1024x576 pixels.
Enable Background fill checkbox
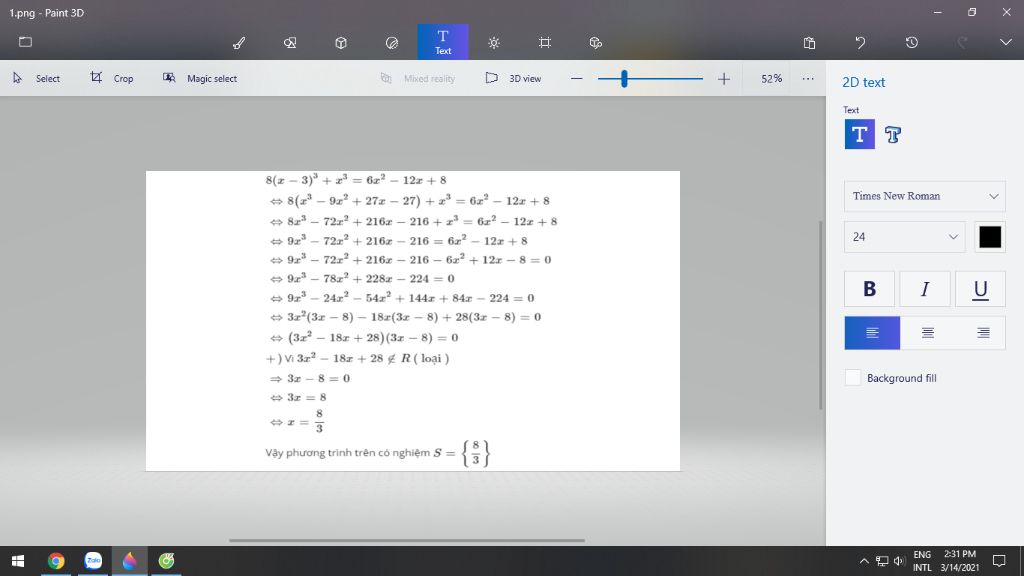(x=853, y=377)
